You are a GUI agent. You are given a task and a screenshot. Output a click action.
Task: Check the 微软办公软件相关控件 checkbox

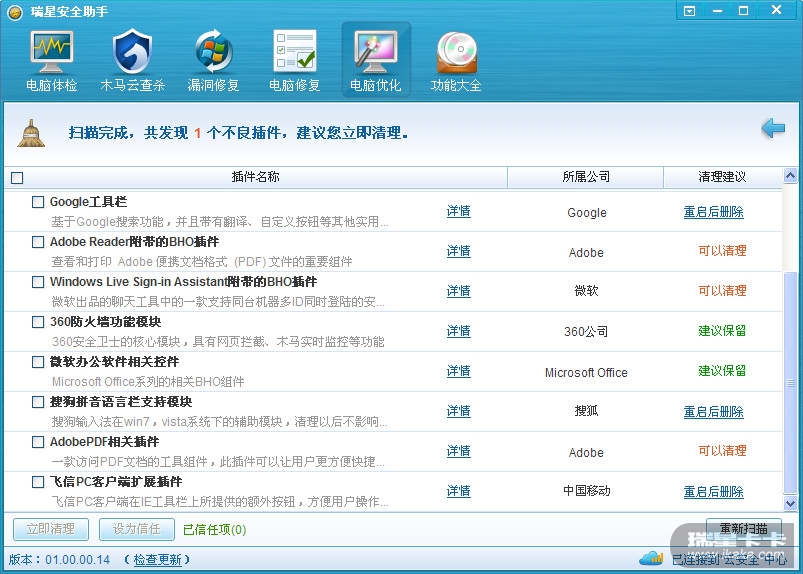click(38, 362)
